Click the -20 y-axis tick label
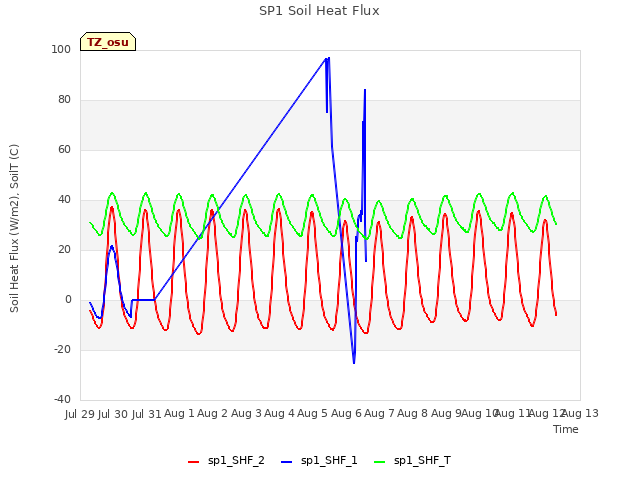 [x=62, y=350]
